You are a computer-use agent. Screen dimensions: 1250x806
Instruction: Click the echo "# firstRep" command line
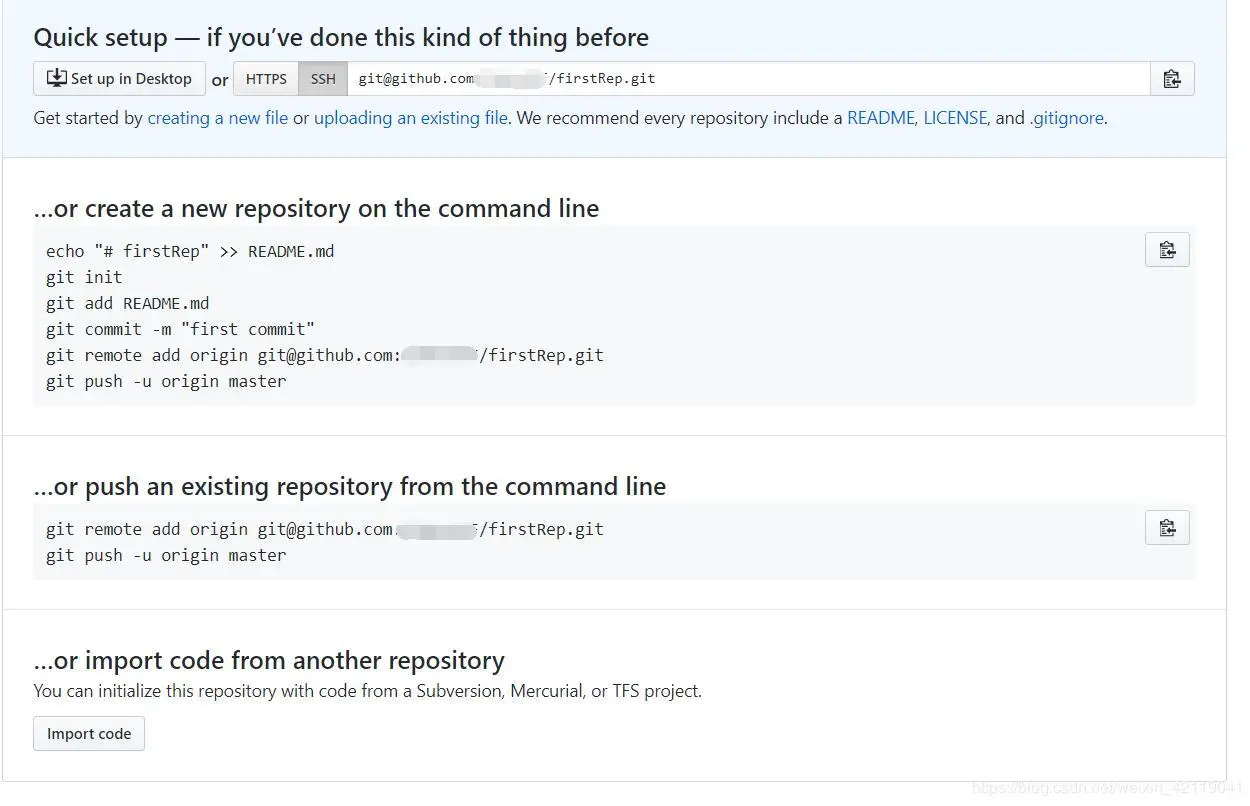[190, 251]
